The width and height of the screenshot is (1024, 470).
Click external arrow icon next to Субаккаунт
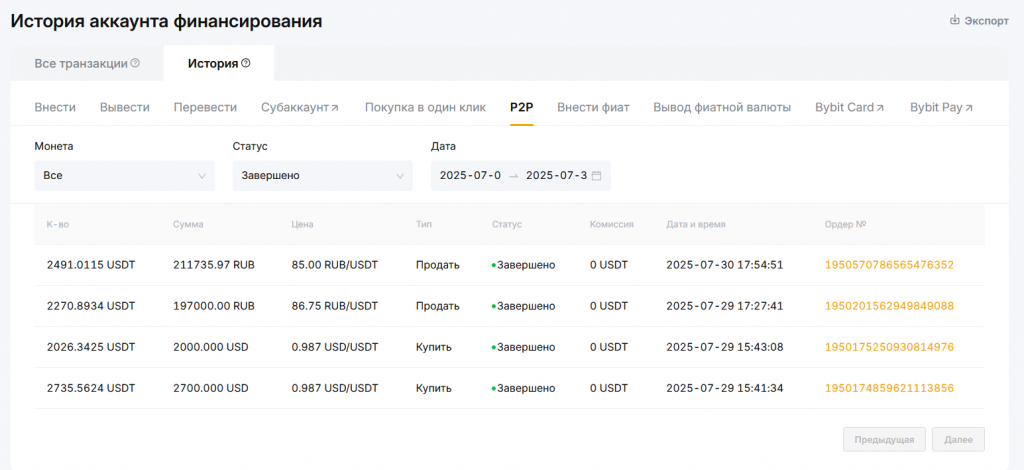pyautogui.click(x=335, y=108)
